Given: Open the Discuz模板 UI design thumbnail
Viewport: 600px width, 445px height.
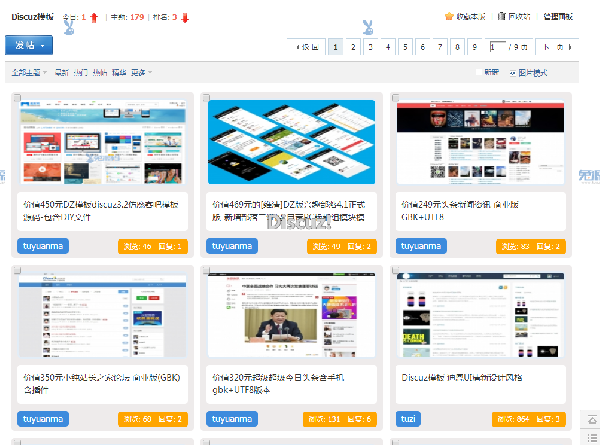Looking at the screenshot, I should click(x=481, y=315).
